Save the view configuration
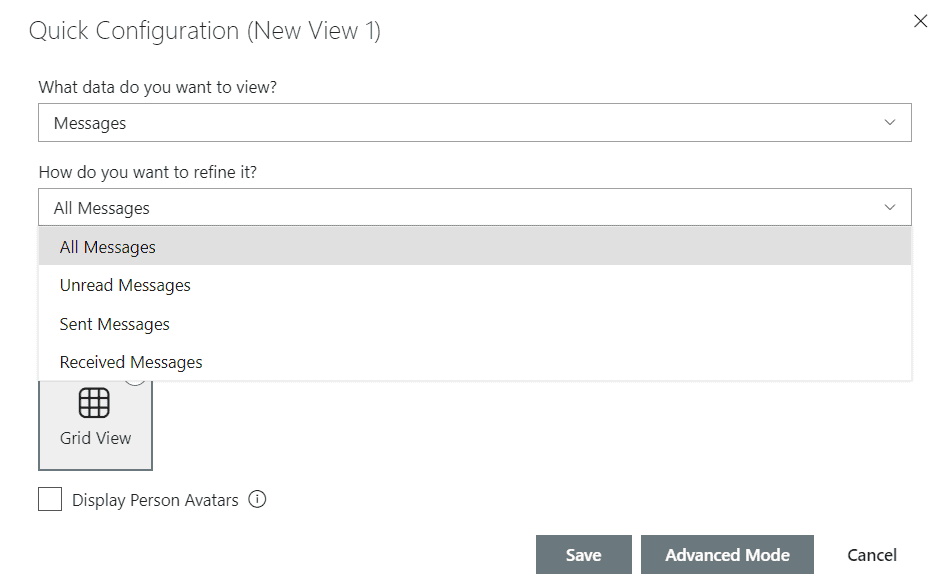 584,554
